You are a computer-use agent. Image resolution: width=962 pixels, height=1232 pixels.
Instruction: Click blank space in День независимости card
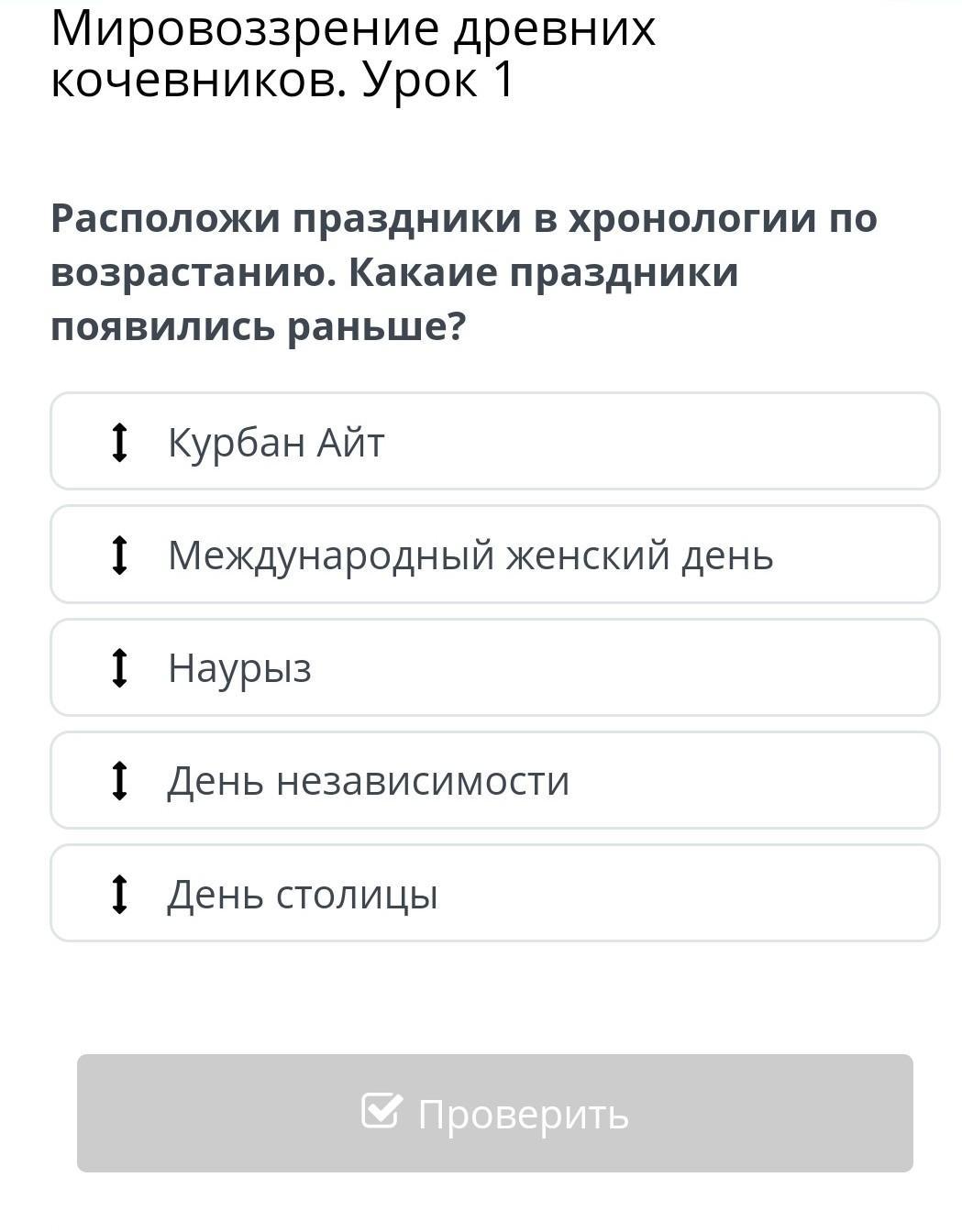pyautogui.click(x=752, y=780)
